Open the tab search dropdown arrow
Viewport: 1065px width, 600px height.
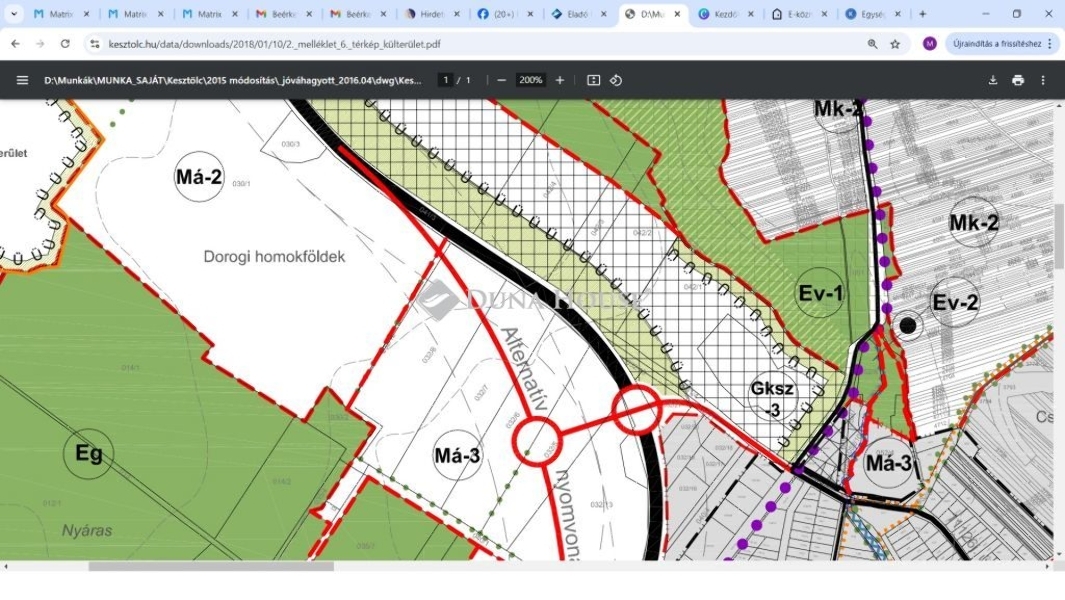14,14
